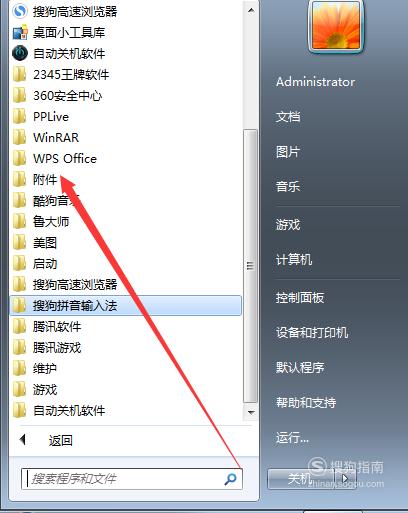Go back using the 返回 button
The image size is (408, 513).
click(x=46, y=440)
